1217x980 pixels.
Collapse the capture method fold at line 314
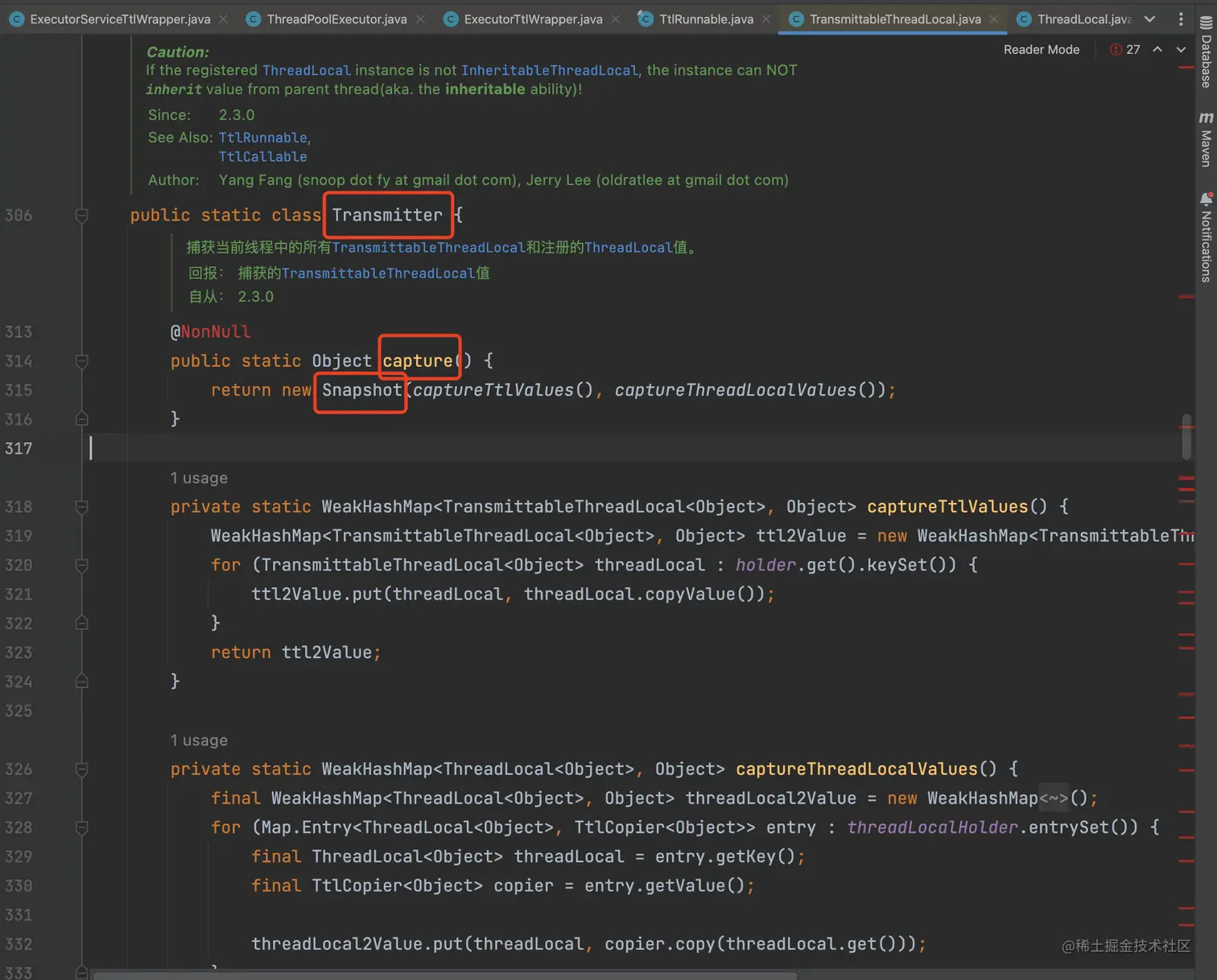coord(81,360)
